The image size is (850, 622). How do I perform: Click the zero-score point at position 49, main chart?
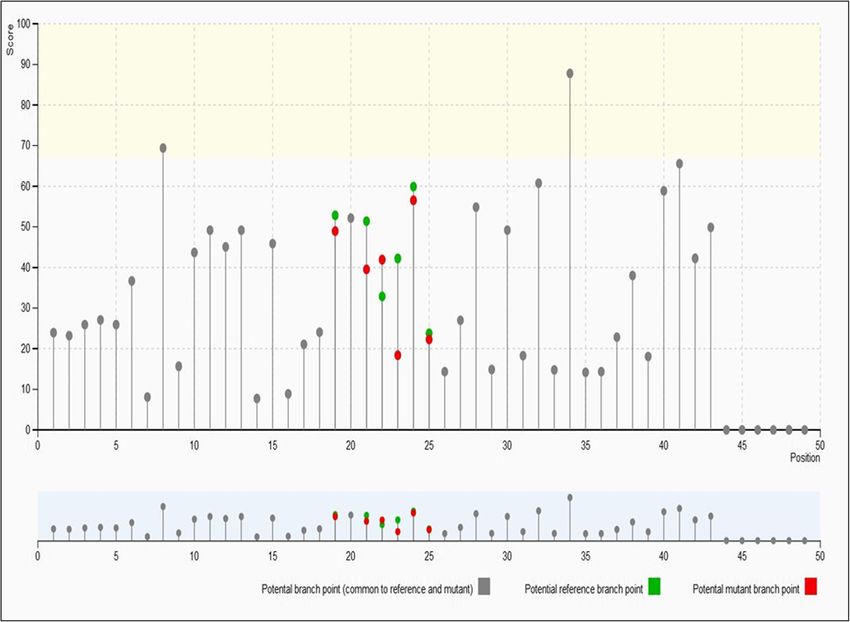[x=804, y=430]
